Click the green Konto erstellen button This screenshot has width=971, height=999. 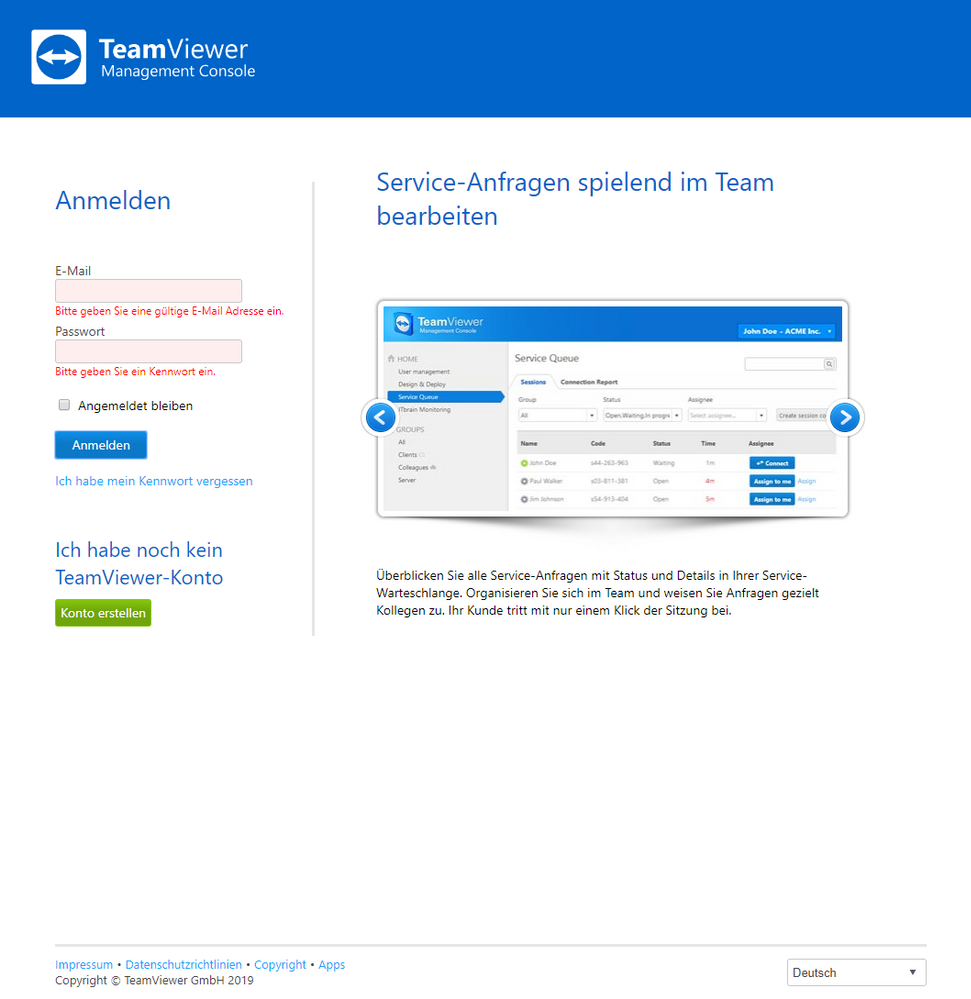click(103, 613)
